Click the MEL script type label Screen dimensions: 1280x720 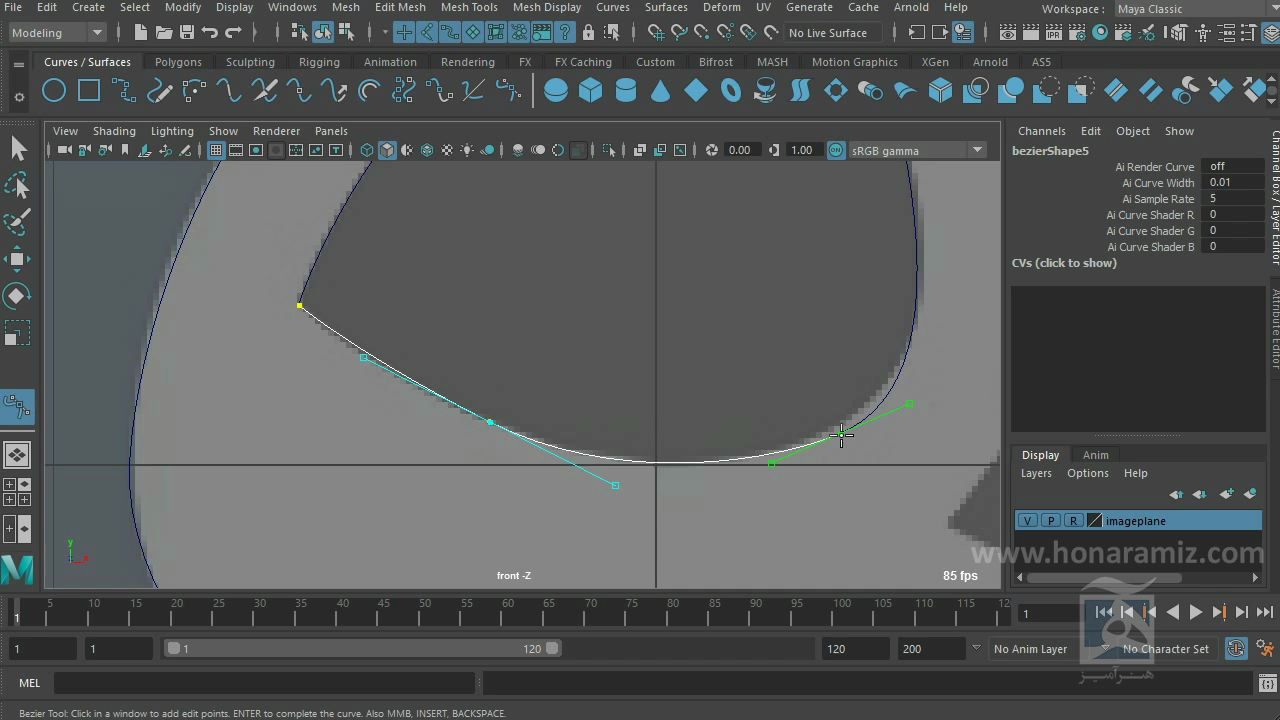[x=30, y=683]
